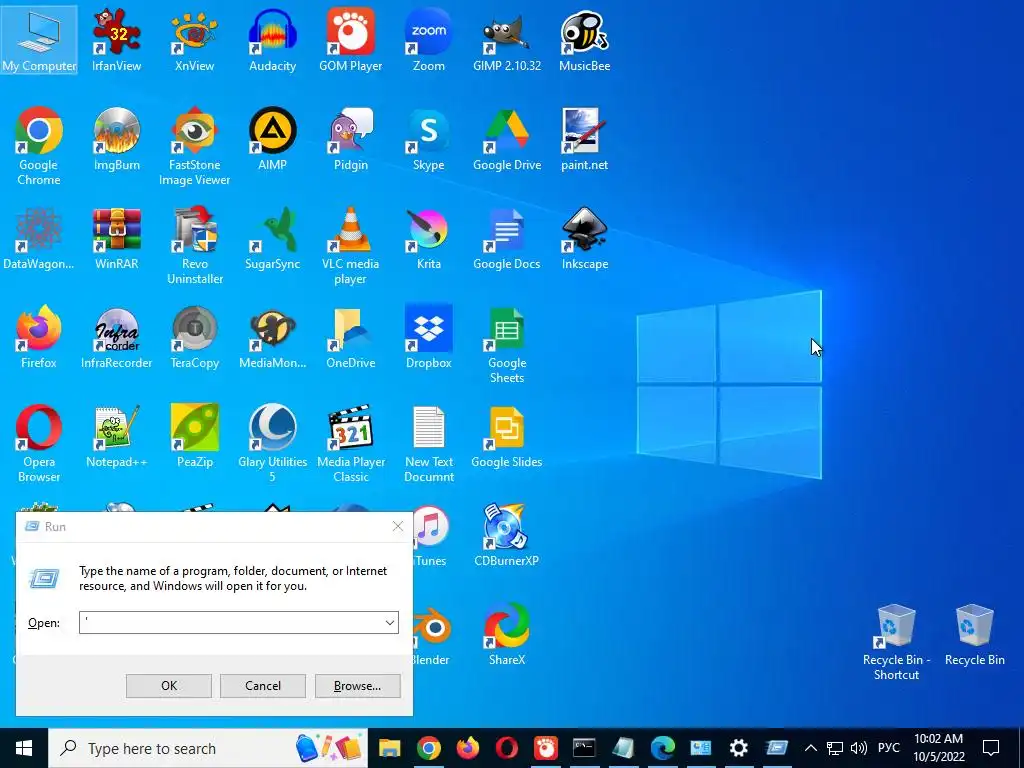This screenshot has width=1024, height=768.
Task: Select the OneDrive desktop shortcut
Action: coord(351,336)
